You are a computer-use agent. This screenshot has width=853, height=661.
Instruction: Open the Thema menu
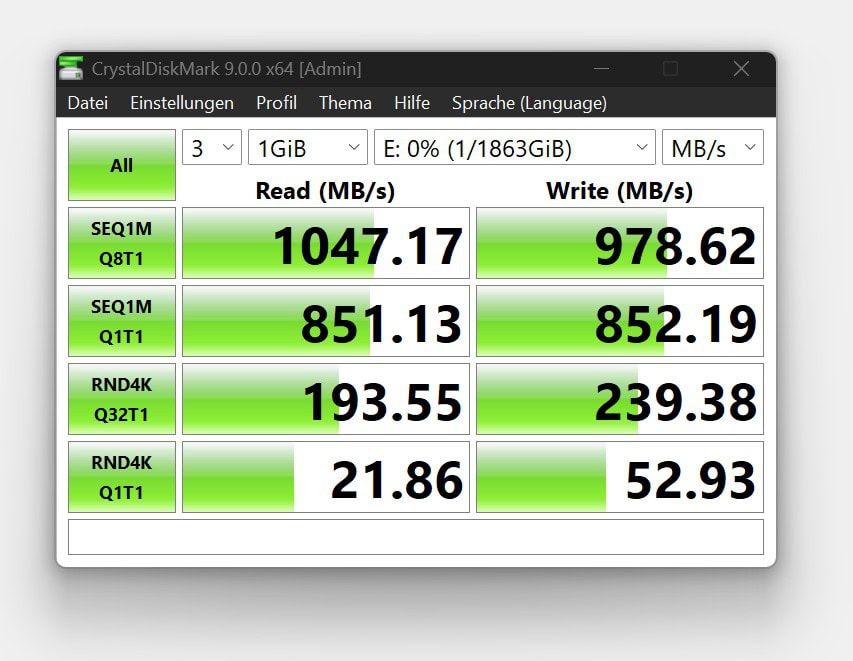(x=345, y=103)
